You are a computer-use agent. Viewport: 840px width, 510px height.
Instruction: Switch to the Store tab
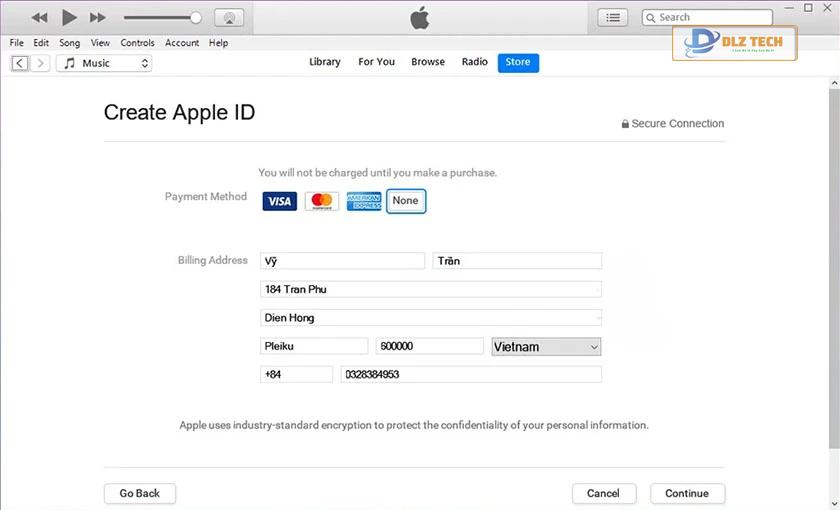pyautogui.click(x=518, y=63)
